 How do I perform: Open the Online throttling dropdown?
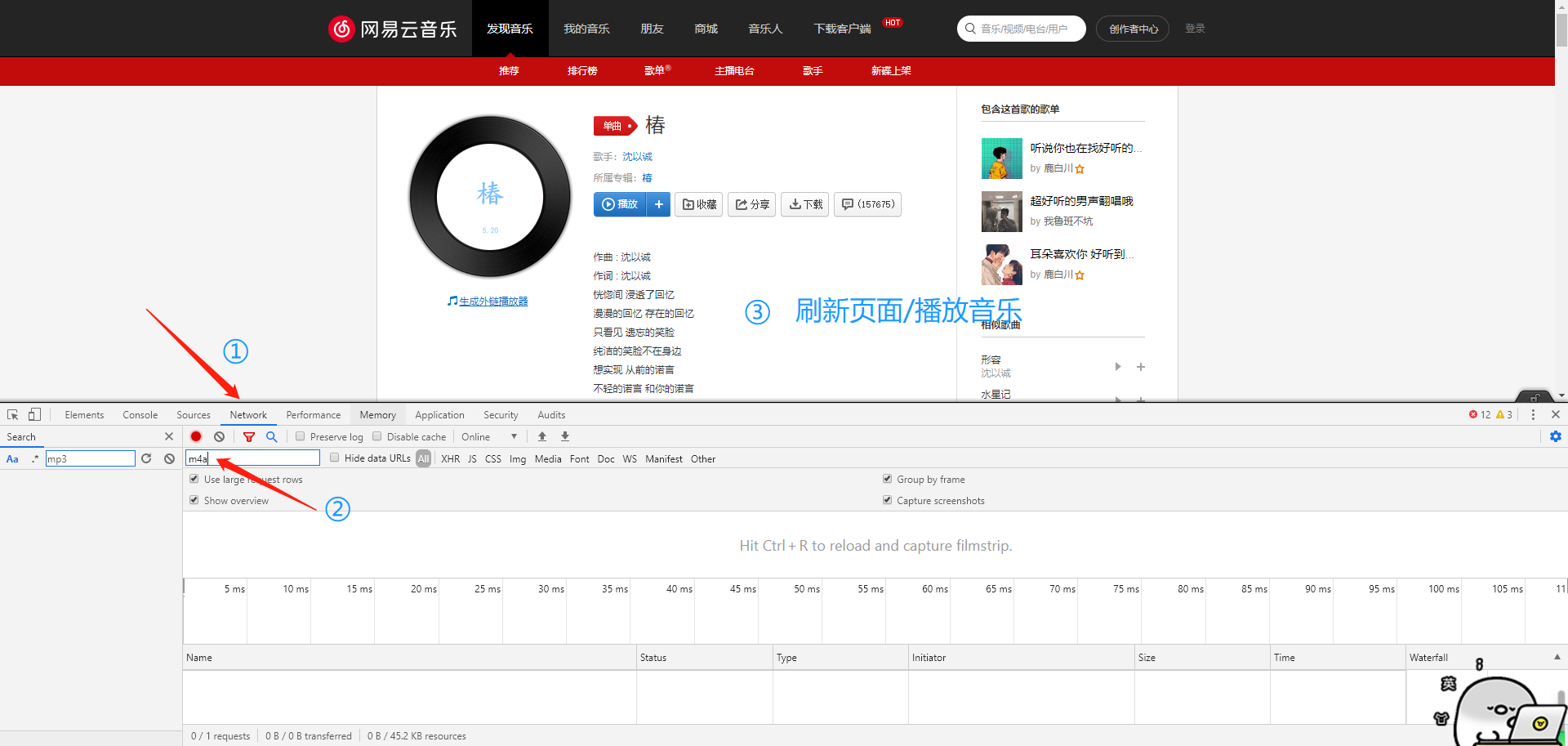point(489,436)
